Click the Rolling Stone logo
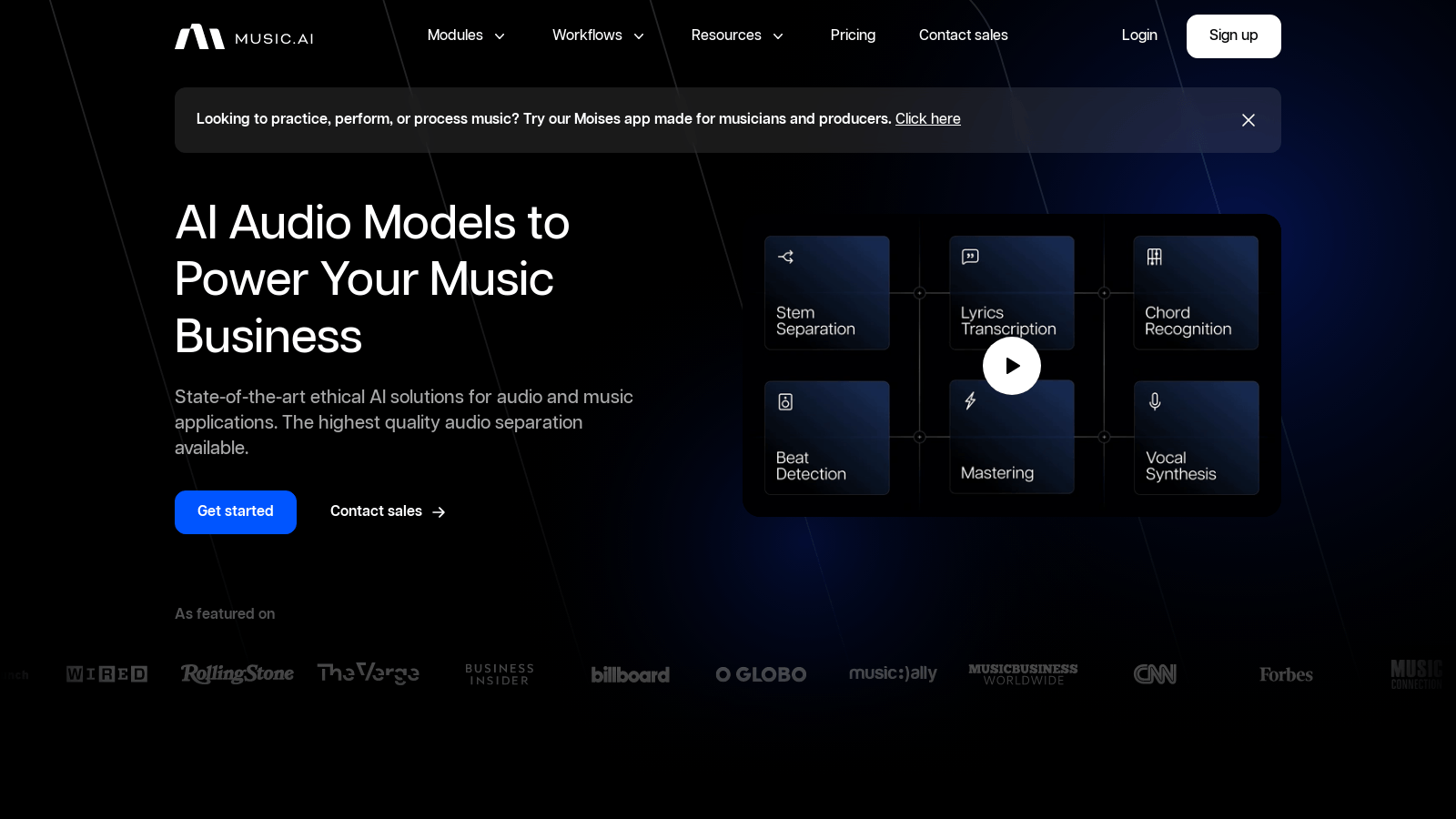 (238, 674)
